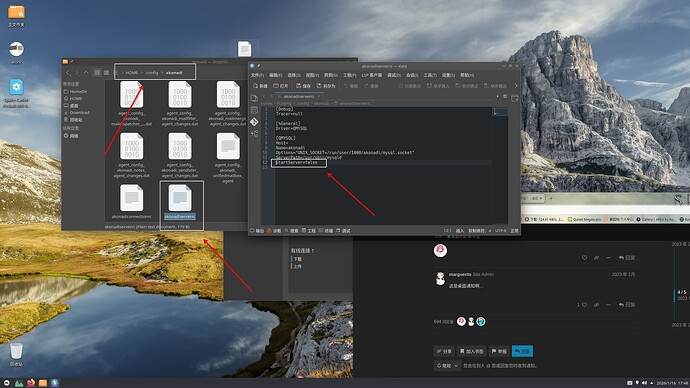Toggle Diagnostics panel in Kate bottom bar
690x388 pixels.
click(274, 231)
